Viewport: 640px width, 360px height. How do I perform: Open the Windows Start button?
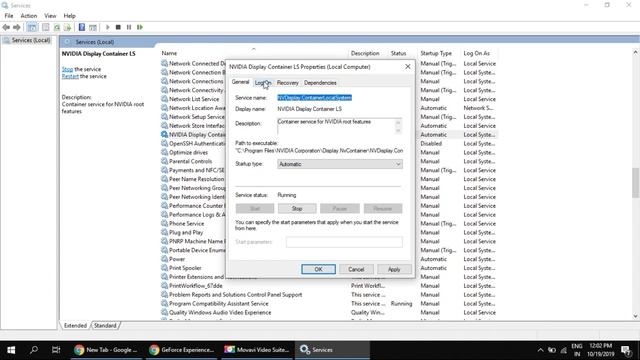(11, 350)
